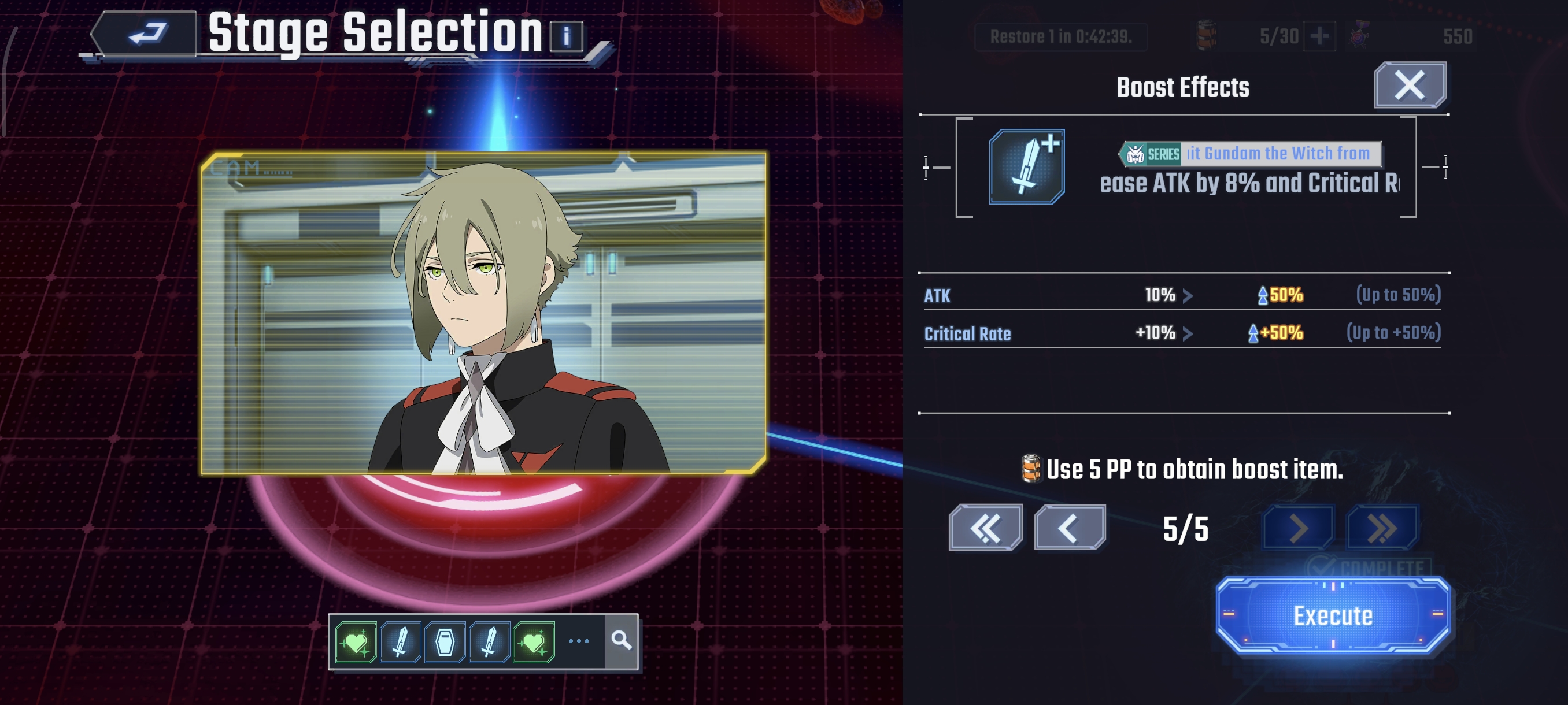The width and height of the screenshot is (1568, 705).
Task: Click the first sword boost icon in bar
Action: coord(400,642)
